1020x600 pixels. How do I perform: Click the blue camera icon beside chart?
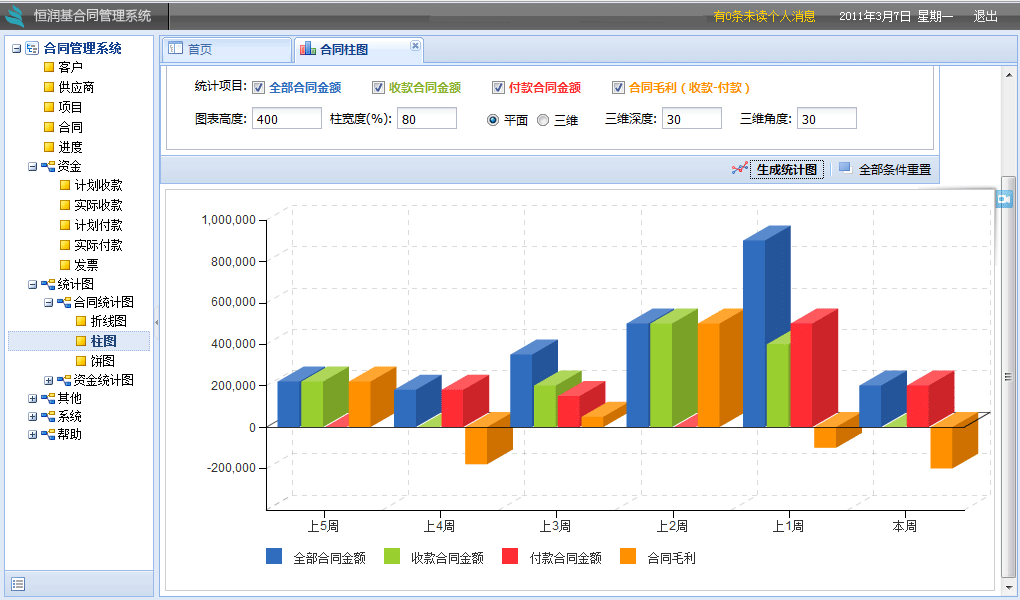point(1004,199)
